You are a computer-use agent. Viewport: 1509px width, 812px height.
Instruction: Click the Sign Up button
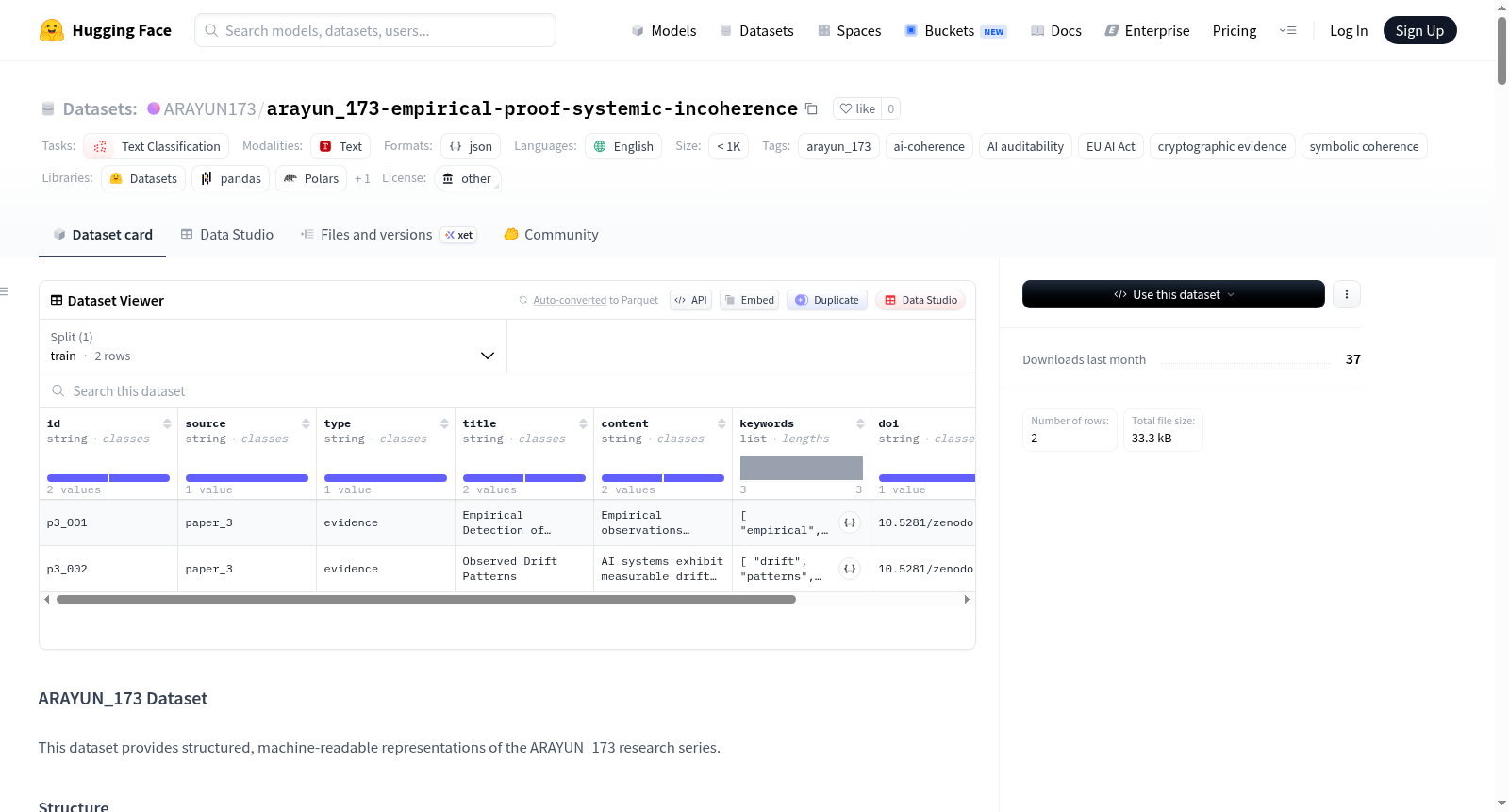1419,30
